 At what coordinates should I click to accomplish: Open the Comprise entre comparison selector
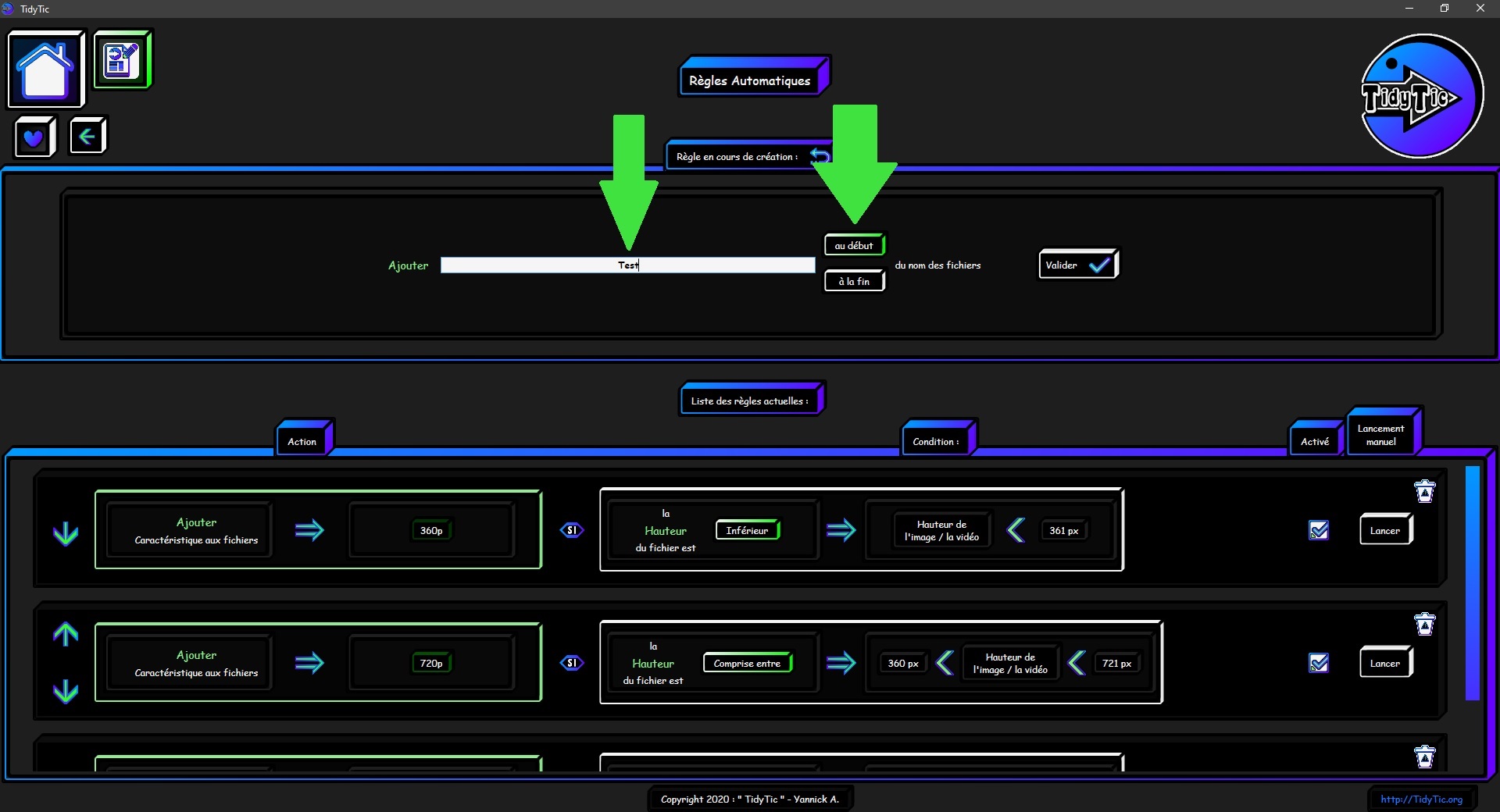click(748, 663)
